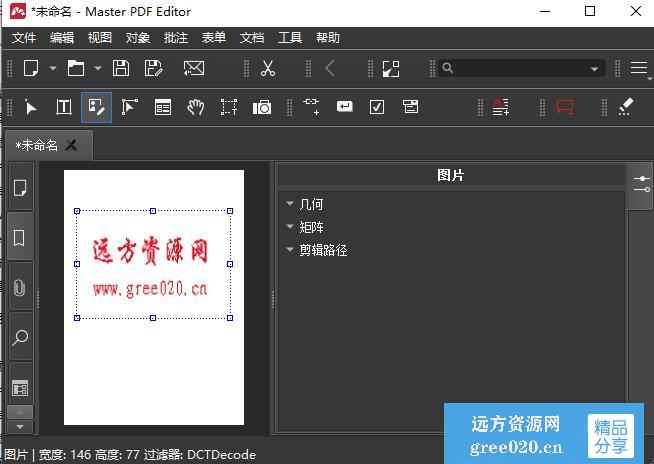The image size is (654, 464).
Task: Open the Search magnifier sidebar panel
Action: point(19,338)
